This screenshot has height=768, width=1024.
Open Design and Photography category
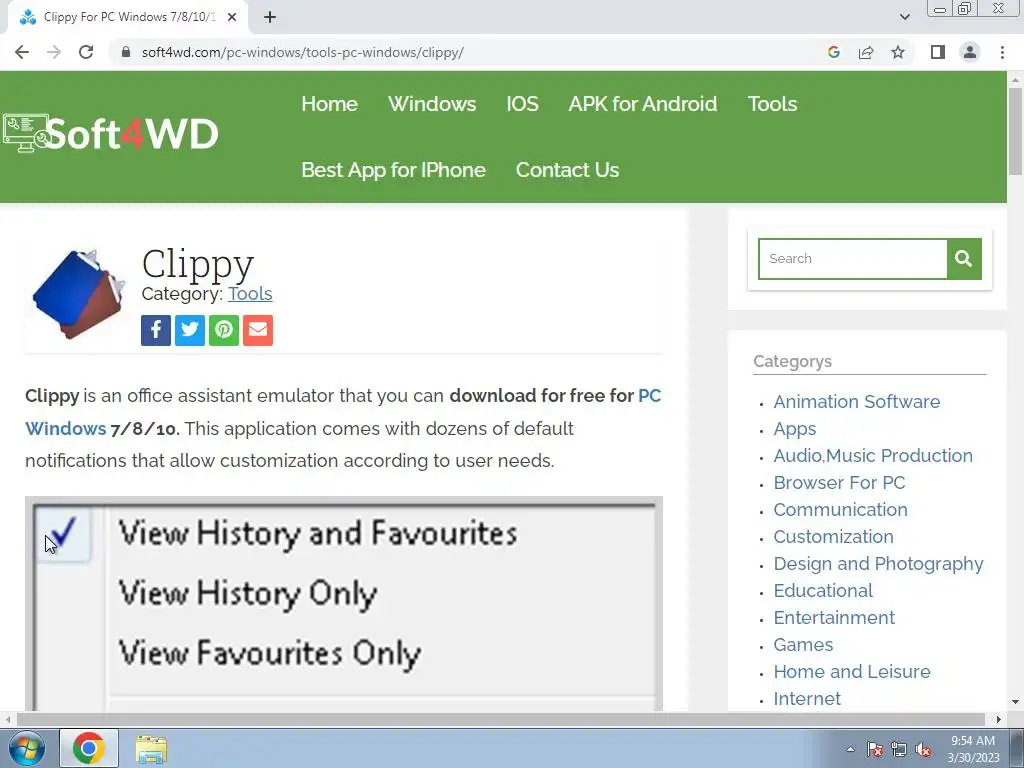[878, 564]
